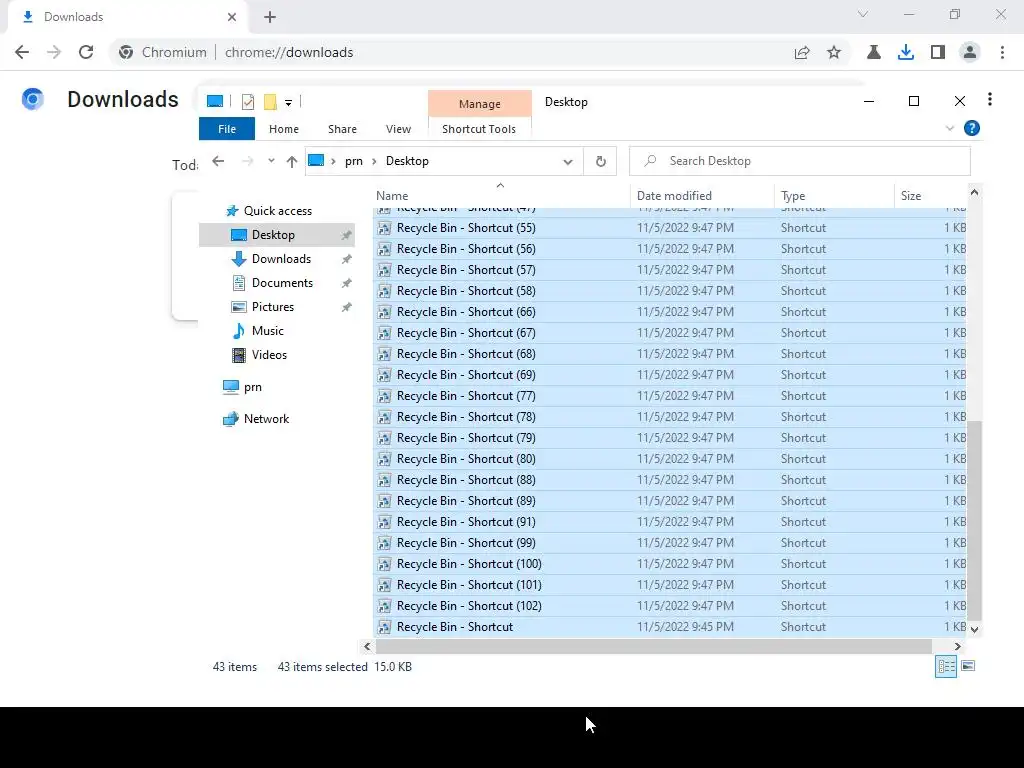The width and height of the screenshot is (1024, 768).
Task: Open the Chromium downloads tray icon
Action: pyautogui.click(x=906, y=52)
